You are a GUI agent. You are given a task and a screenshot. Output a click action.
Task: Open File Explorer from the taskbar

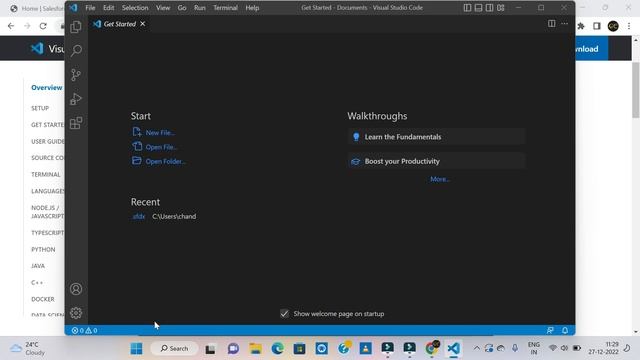[256, 349]
